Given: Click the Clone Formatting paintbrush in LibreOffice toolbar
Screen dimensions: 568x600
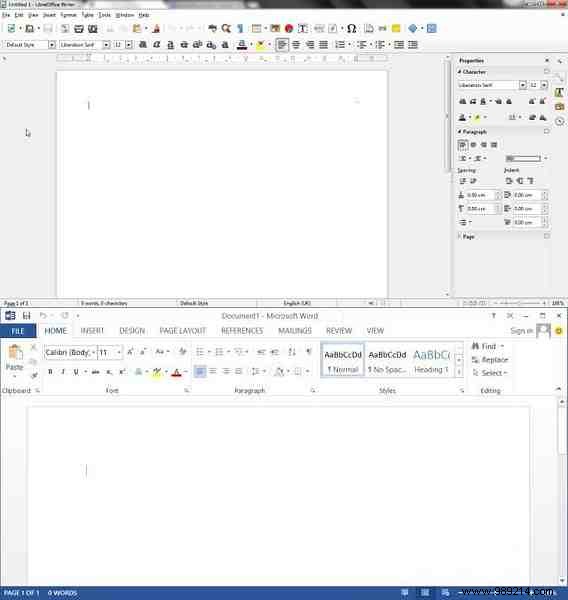Looking at the screenshot, I should coord(156,29).
